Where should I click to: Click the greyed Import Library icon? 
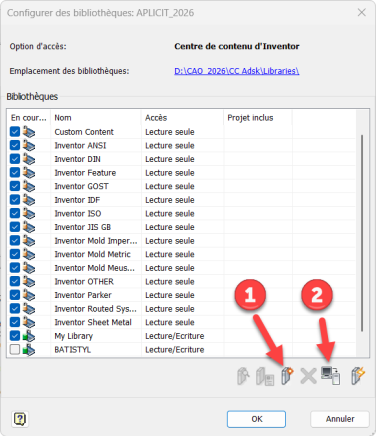[x=243, y=376]
